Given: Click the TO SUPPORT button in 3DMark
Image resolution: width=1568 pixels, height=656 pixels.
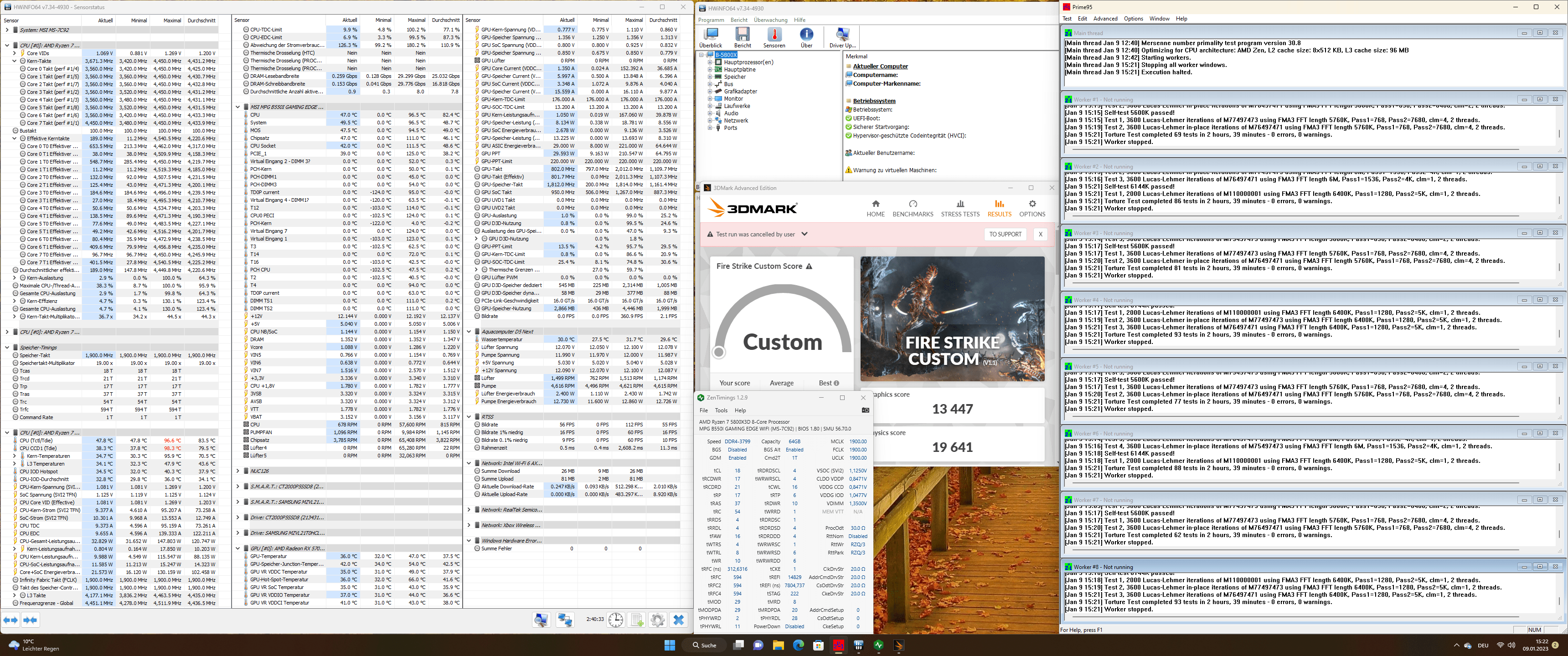Looking at the screenshot, I should click(x=1005, y=234).
